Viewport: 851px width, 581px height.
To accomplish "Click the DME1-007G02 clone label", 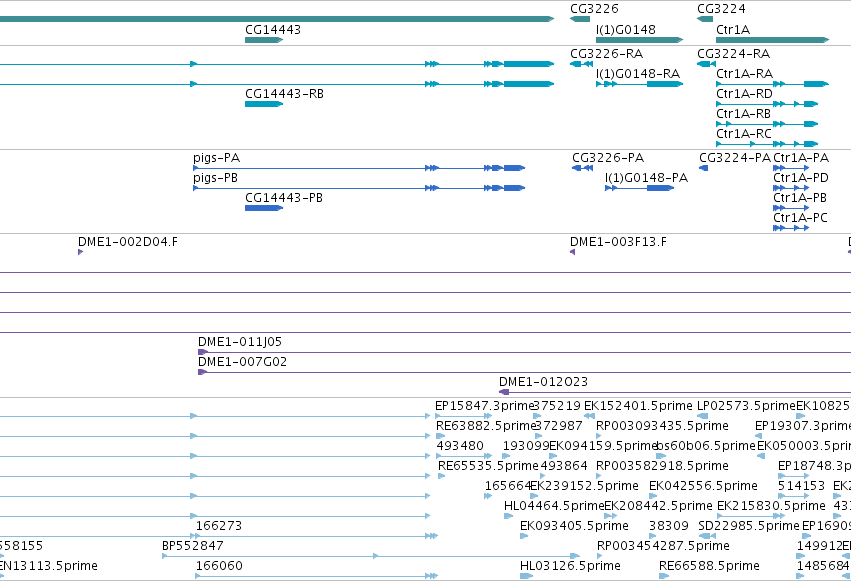I will point(243,362).
